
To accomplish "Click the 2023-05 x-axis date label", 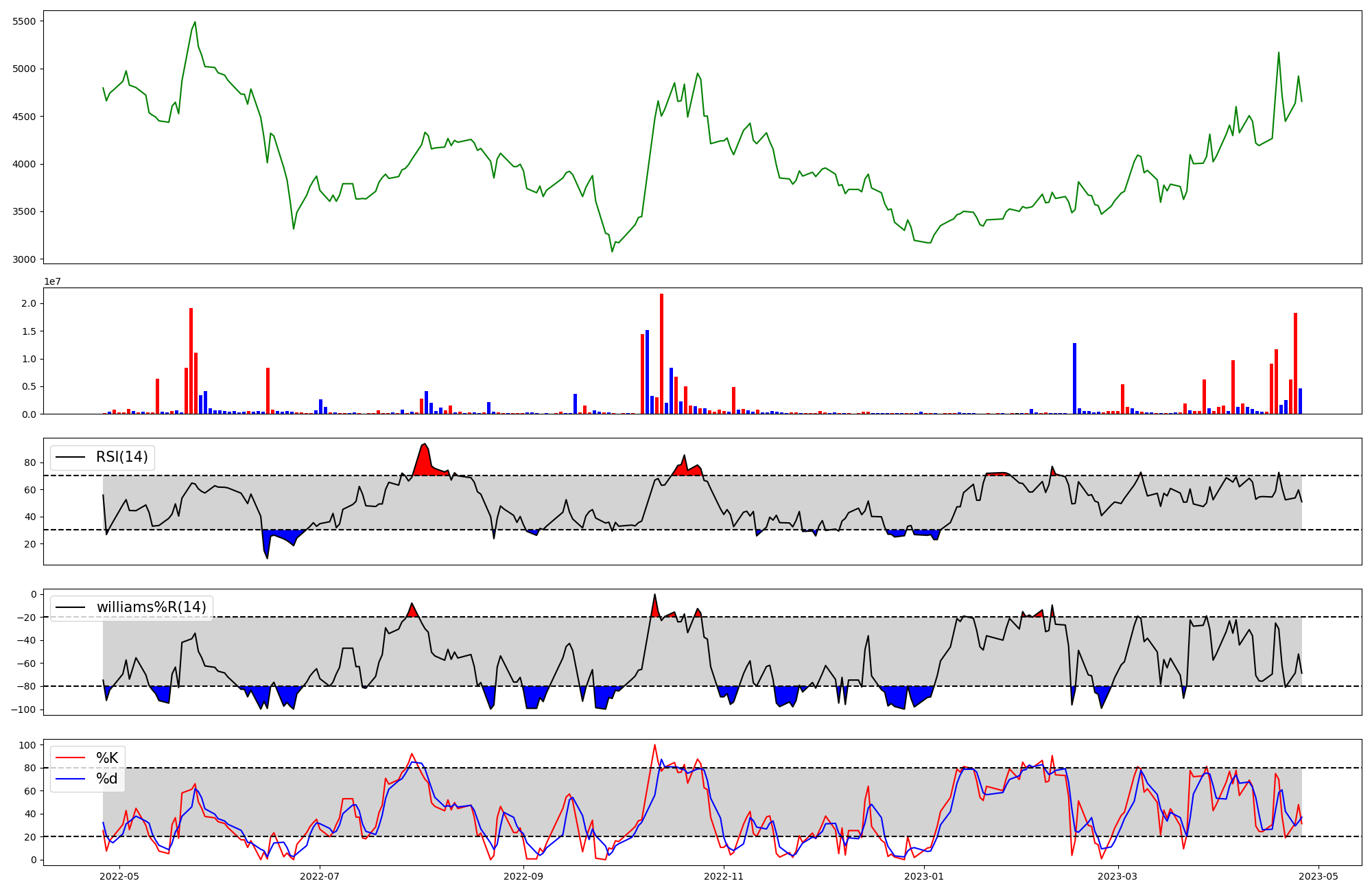I will click(1318, 876).
